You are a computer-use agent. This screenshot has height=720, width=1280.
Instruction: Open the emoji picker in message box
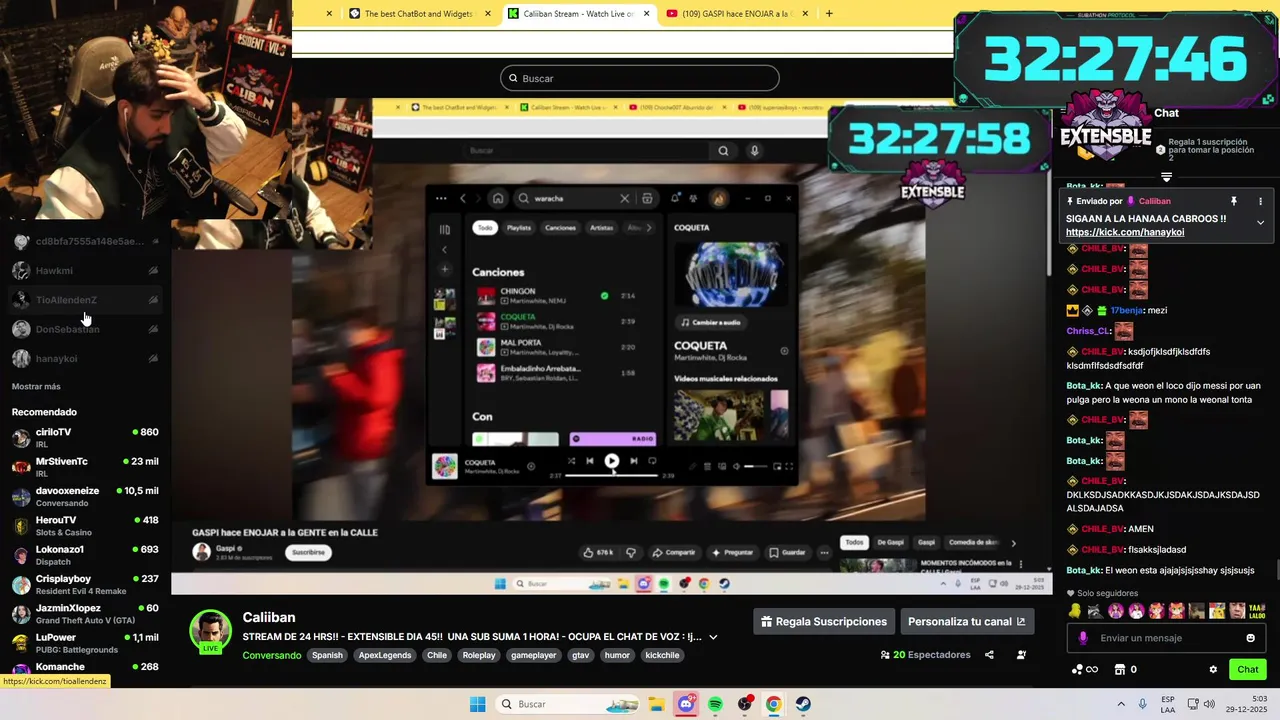click(1250, 638)
